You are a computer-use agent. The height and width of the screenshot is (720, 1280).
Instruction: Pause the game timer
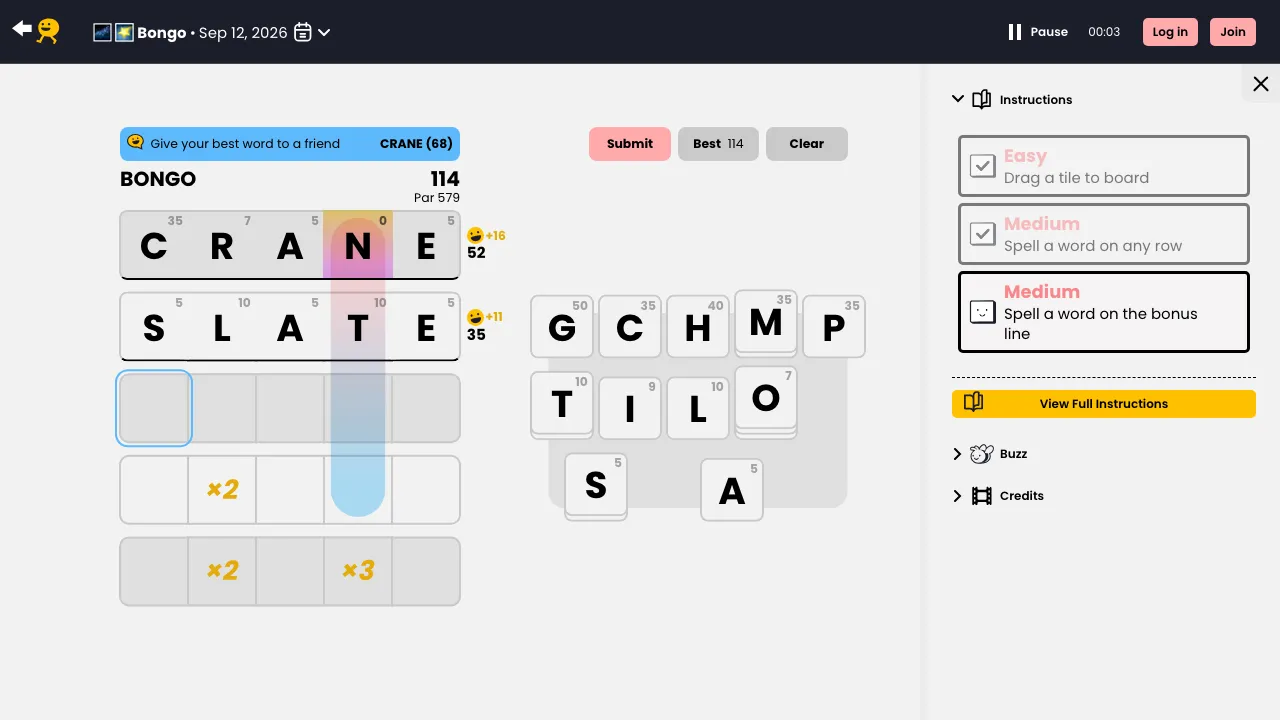coord(1038,32)
